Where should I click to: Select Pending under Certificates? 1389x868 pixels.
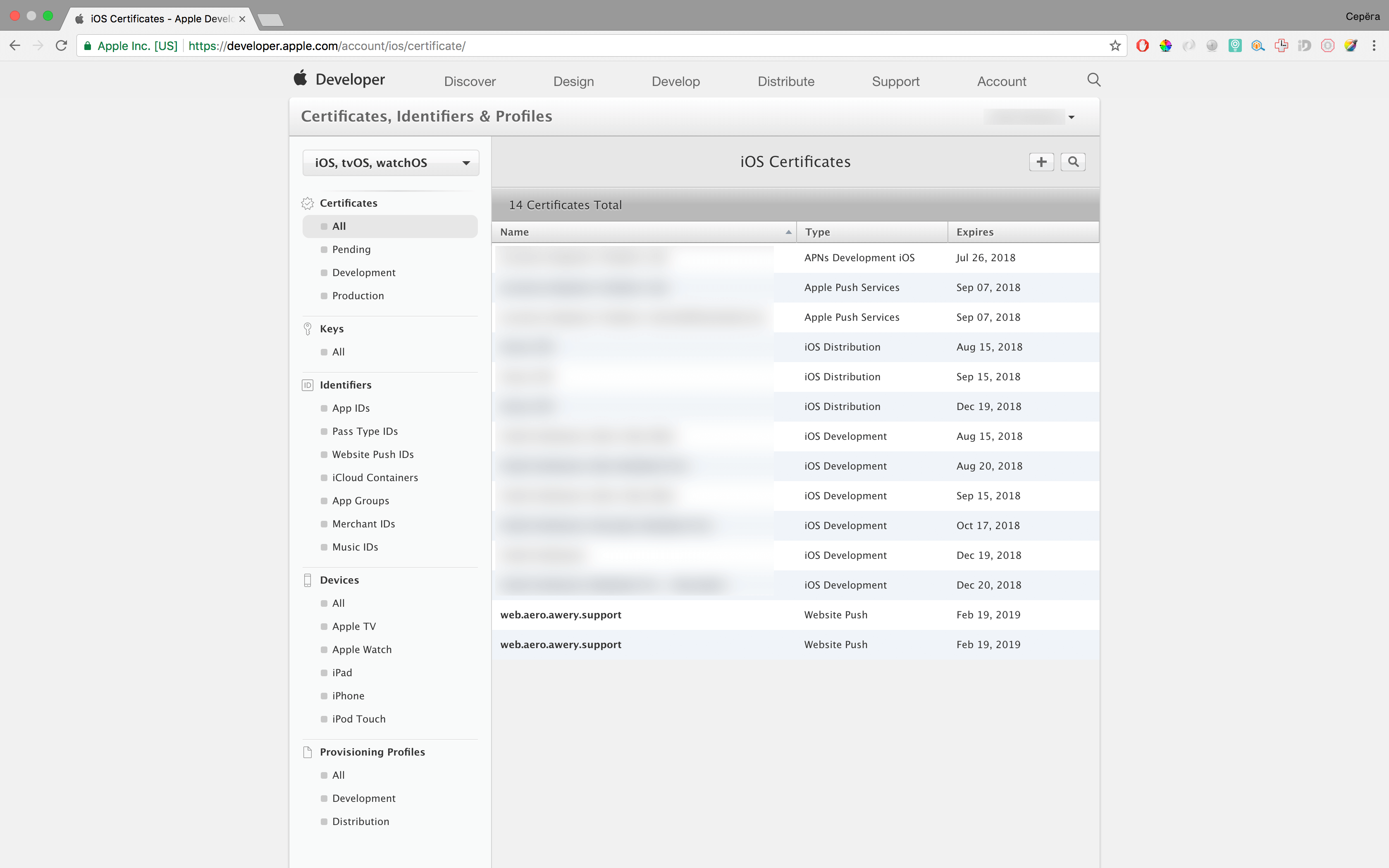pos(351,249)
